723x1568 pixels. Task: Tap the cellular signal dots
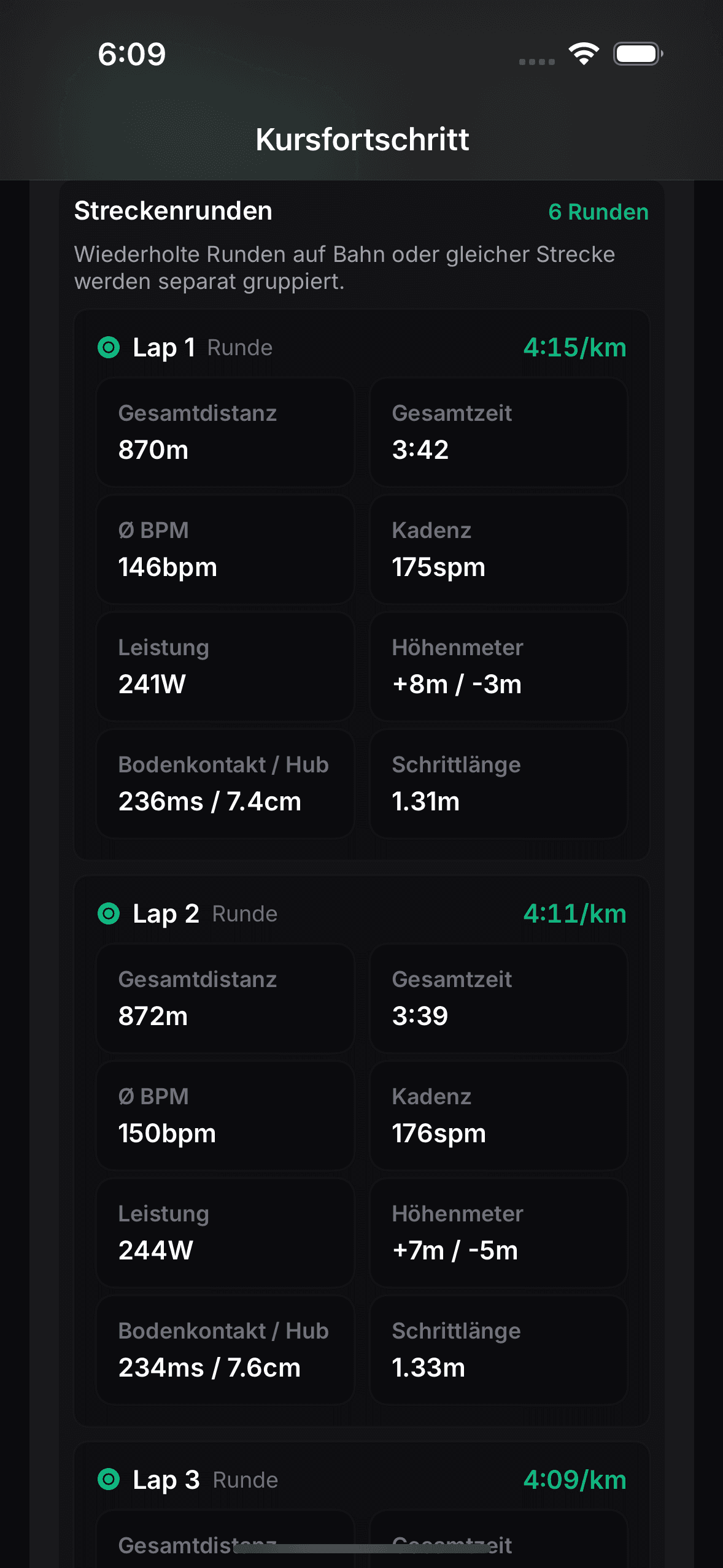coord(537,61)
